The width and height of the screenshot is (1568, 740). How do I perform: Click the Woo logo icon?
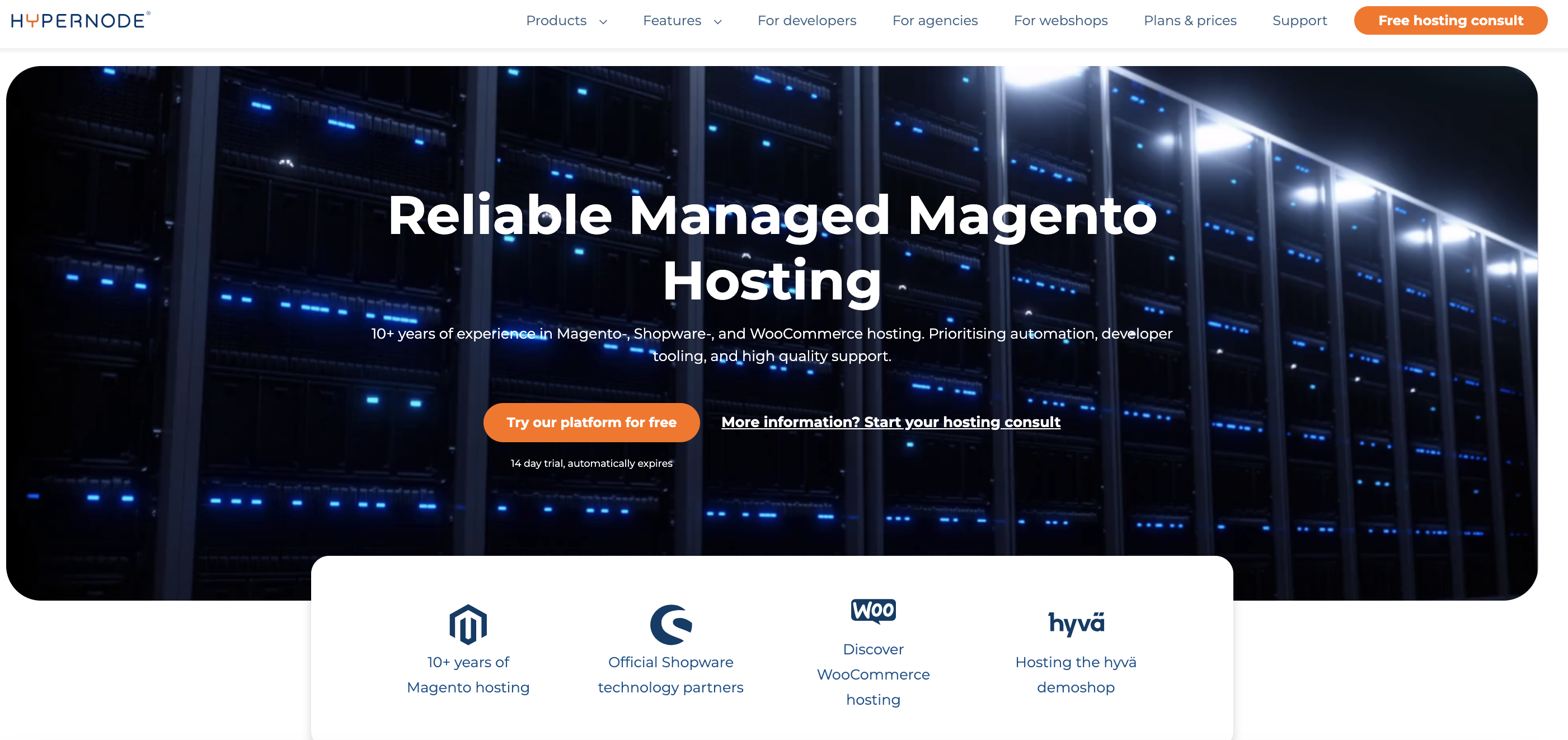point(873,611)
